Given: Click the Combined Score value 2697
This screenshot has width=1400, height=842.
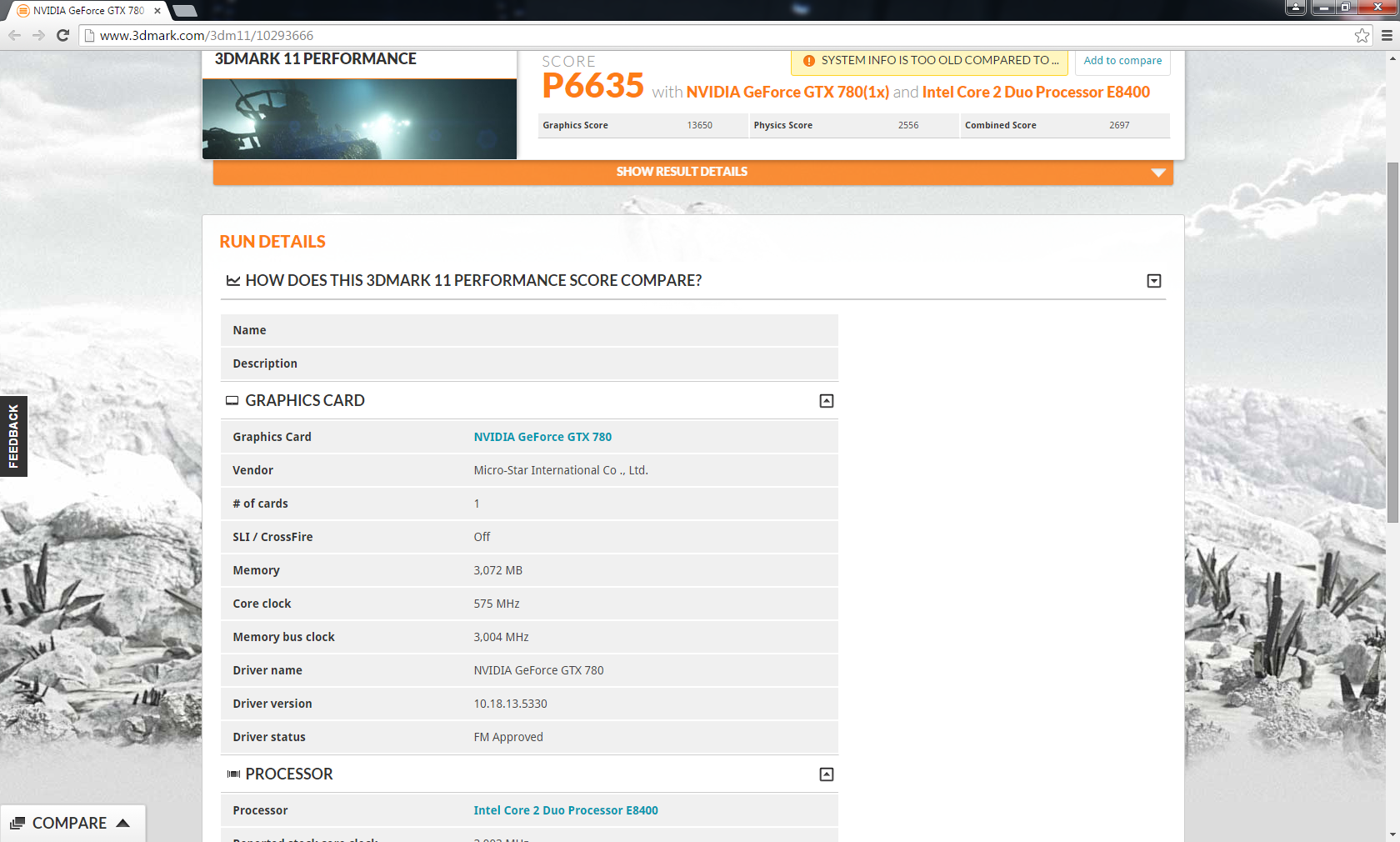Looking at the screenshot, I should pos(1119,125).
